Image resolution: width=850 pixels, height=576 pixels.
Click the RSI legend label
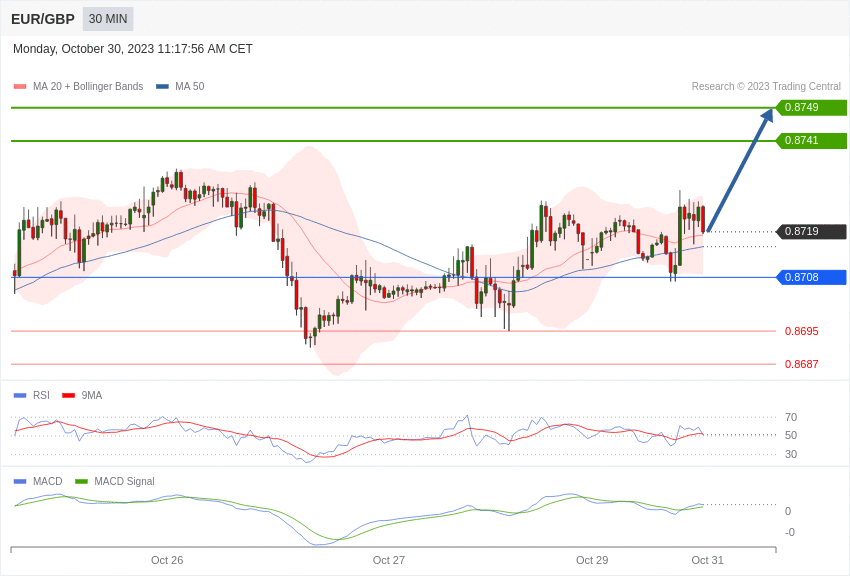41,396
